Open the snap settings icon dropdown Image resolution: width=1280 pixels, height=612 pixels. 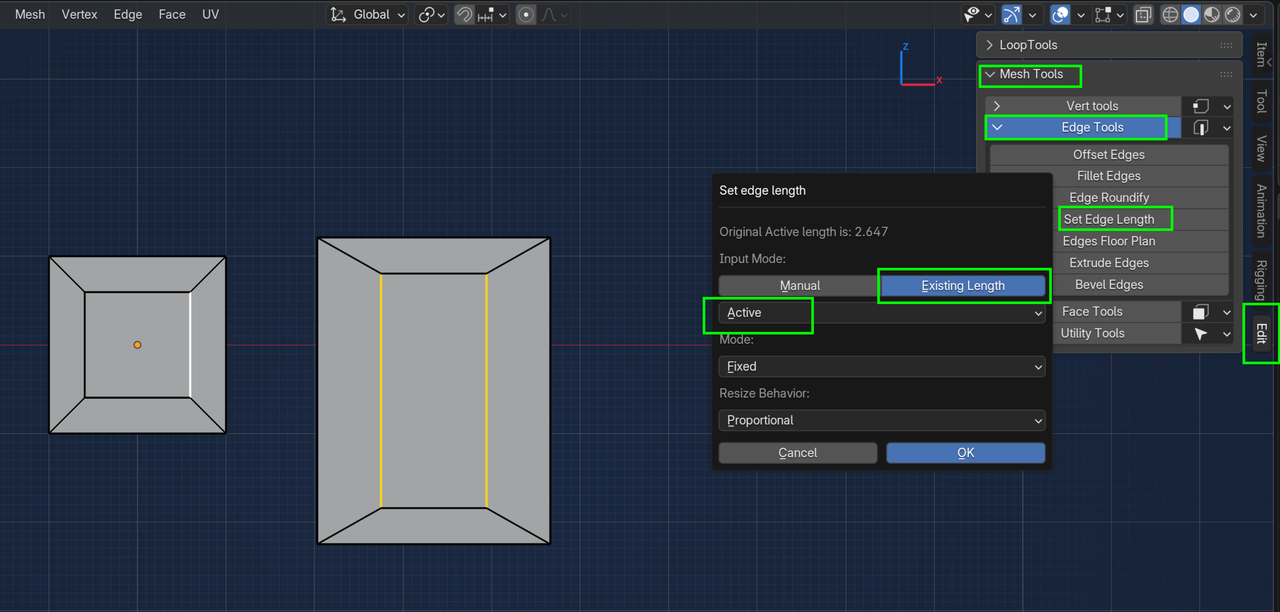click(494, 15)
